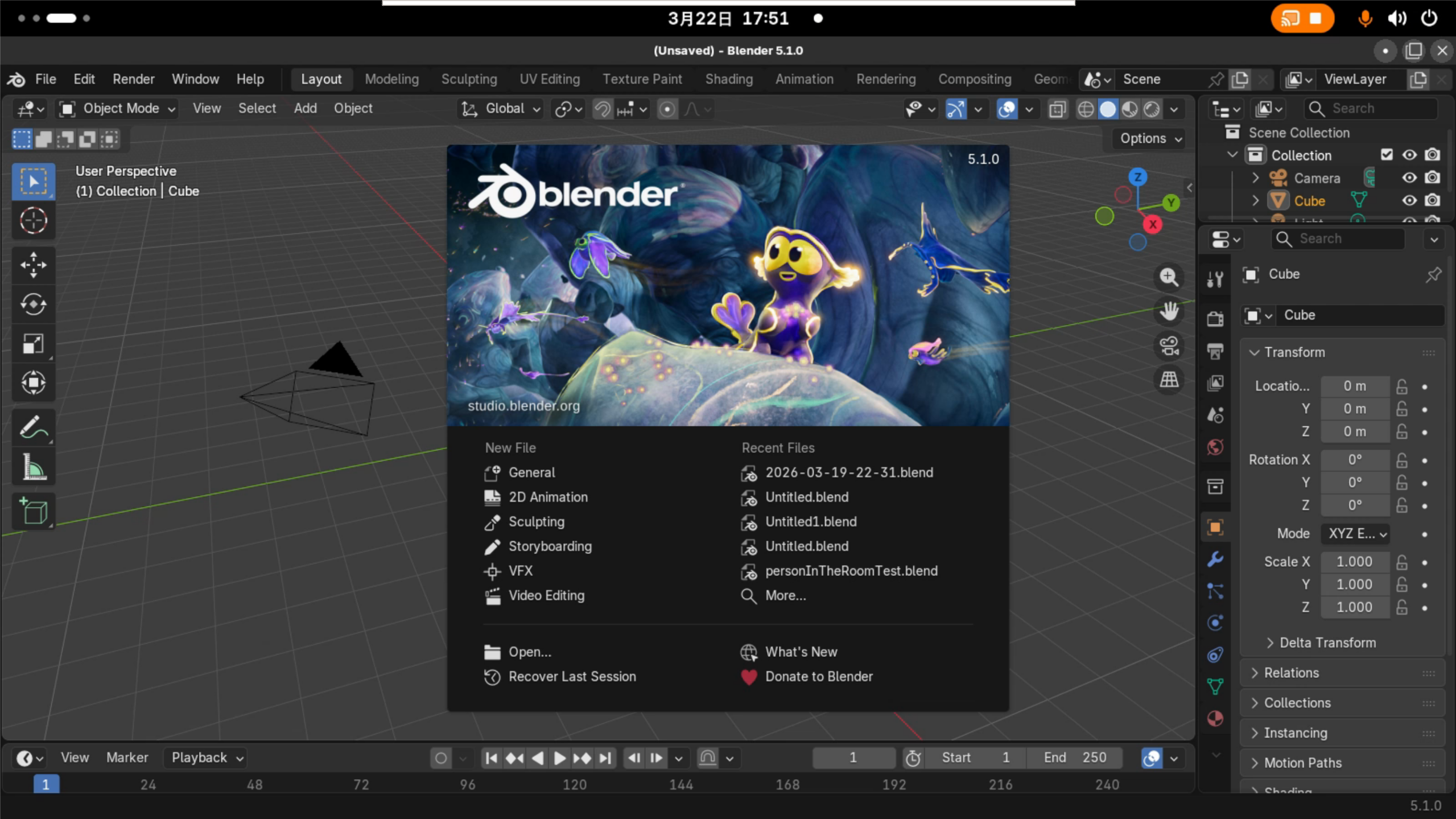Viewport: 1456px width, 819px height.
Task: Open the Render menu
Action: [134, 79]
